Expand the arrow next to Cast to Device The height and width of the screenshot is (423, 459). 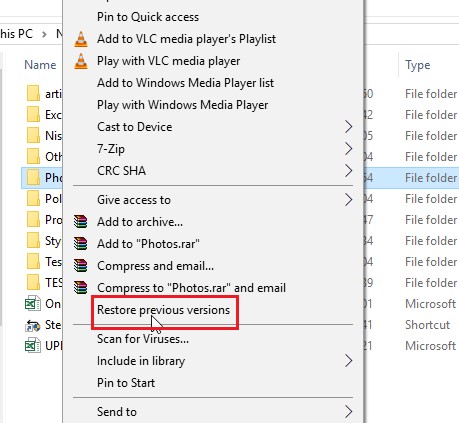pos(348,127)
